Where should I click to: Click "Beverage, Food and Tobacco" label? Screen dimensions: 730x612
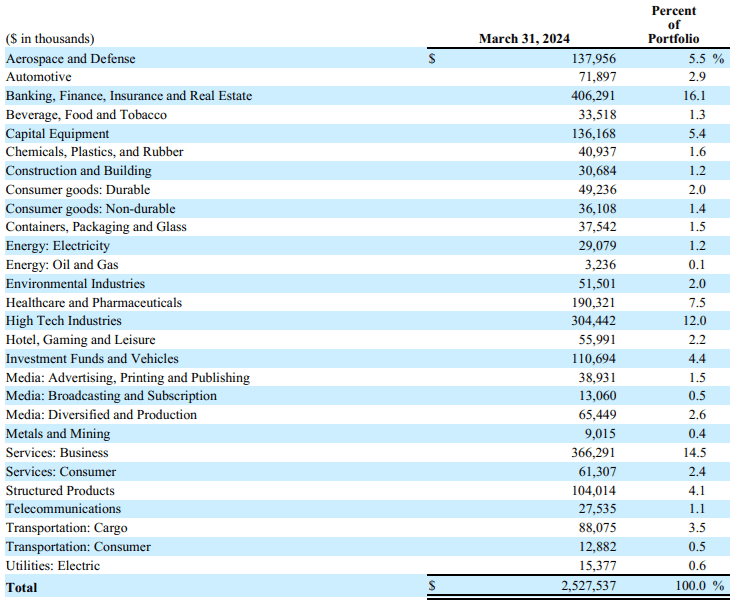(86, 114)
